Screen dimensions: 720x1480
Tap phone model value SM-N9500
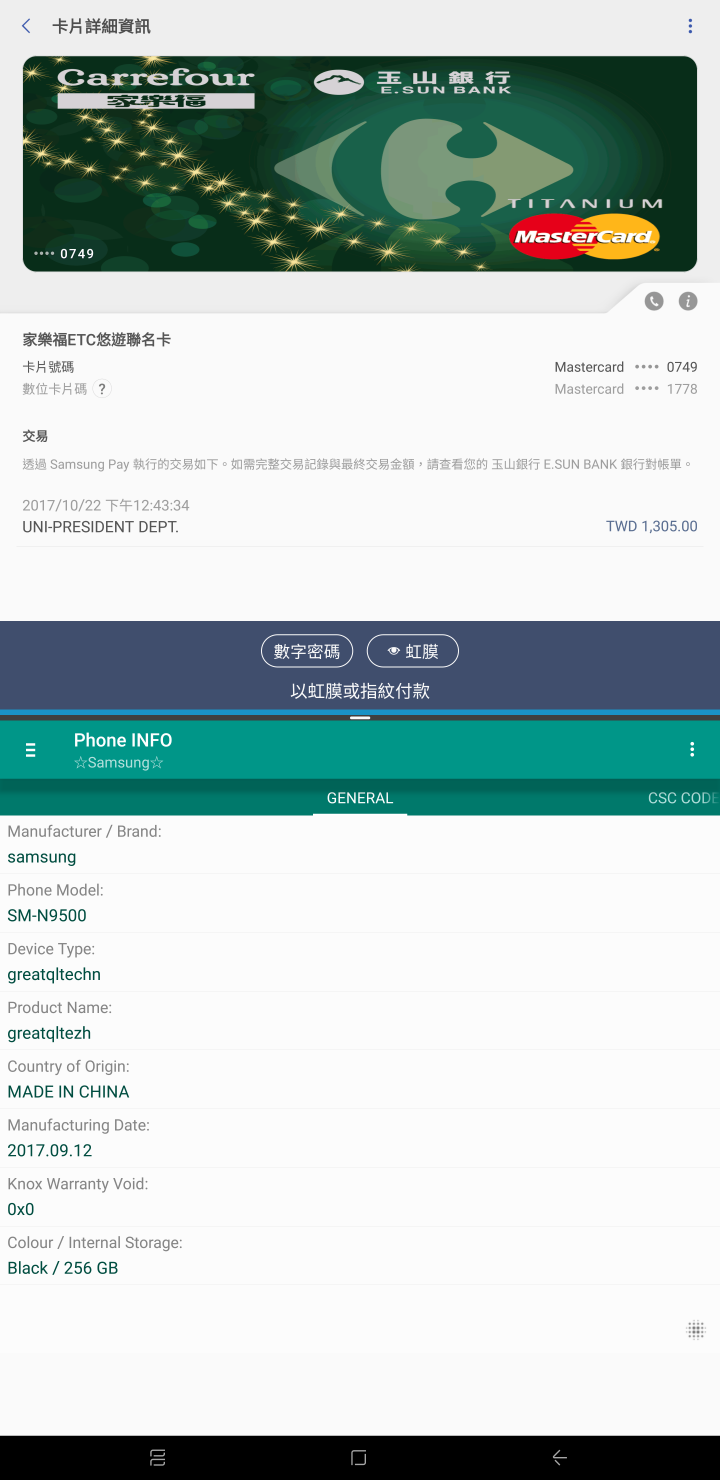(47, 915)
